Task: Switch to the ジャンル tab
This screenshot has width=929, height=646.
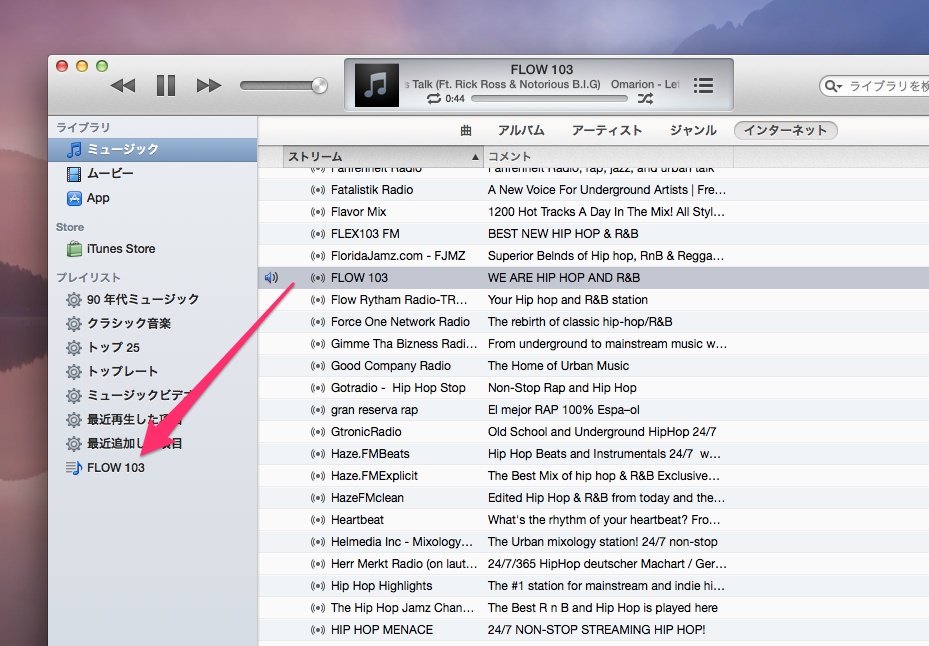Action: pos(693,130)
